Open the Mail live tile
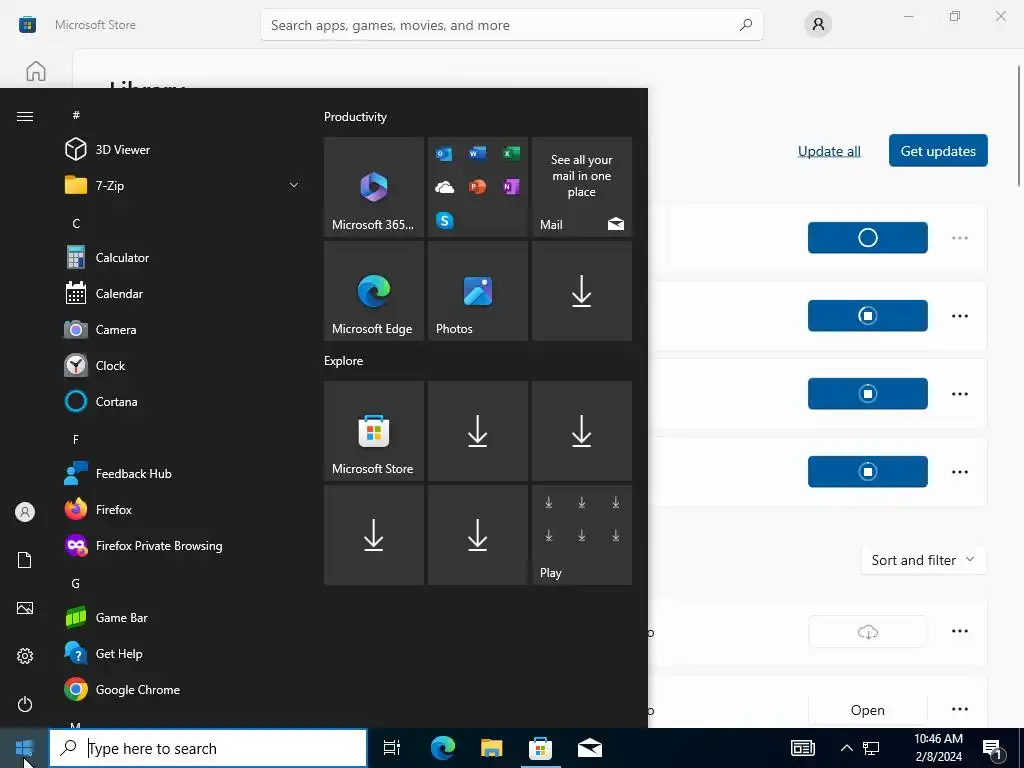The width and height of the screenshot is (1024, 768). [582, 187]
